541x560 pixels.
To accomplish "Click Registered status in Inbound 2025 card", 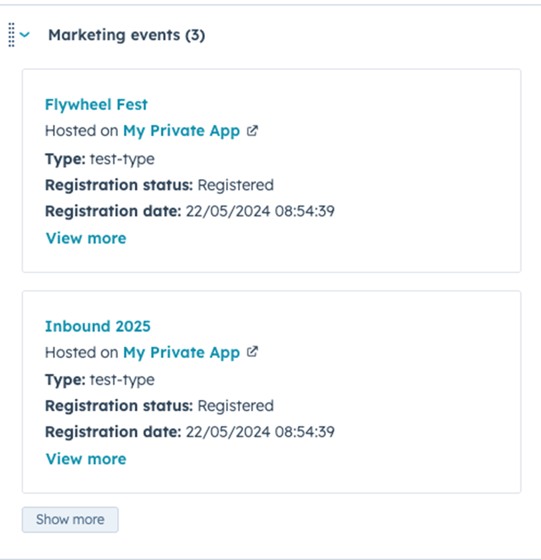I will pos(236,406).
